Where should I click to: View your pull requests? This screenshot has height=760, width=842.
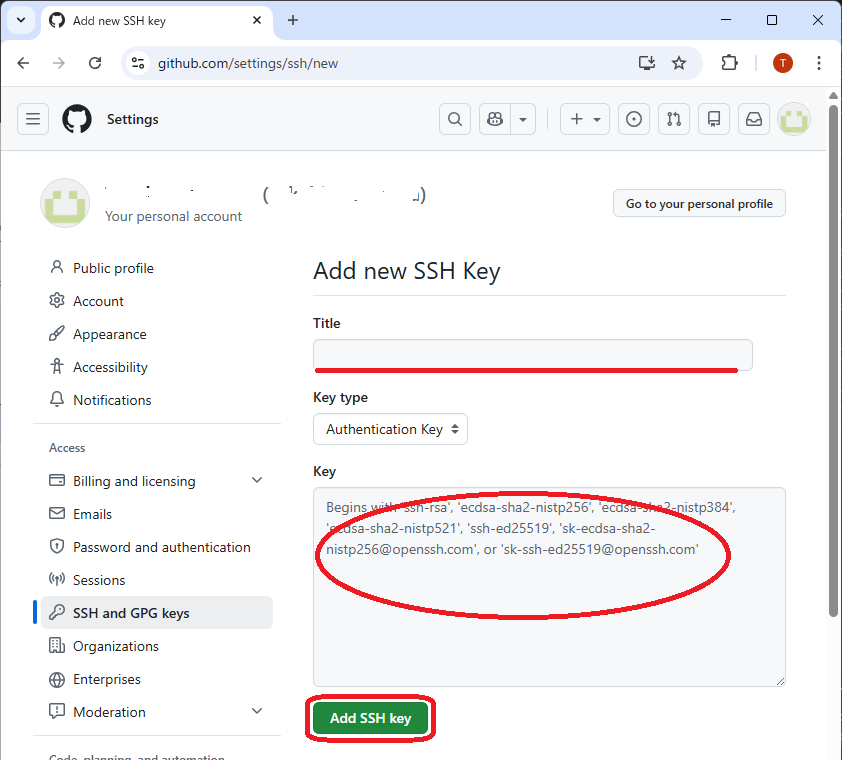point(674,119)
